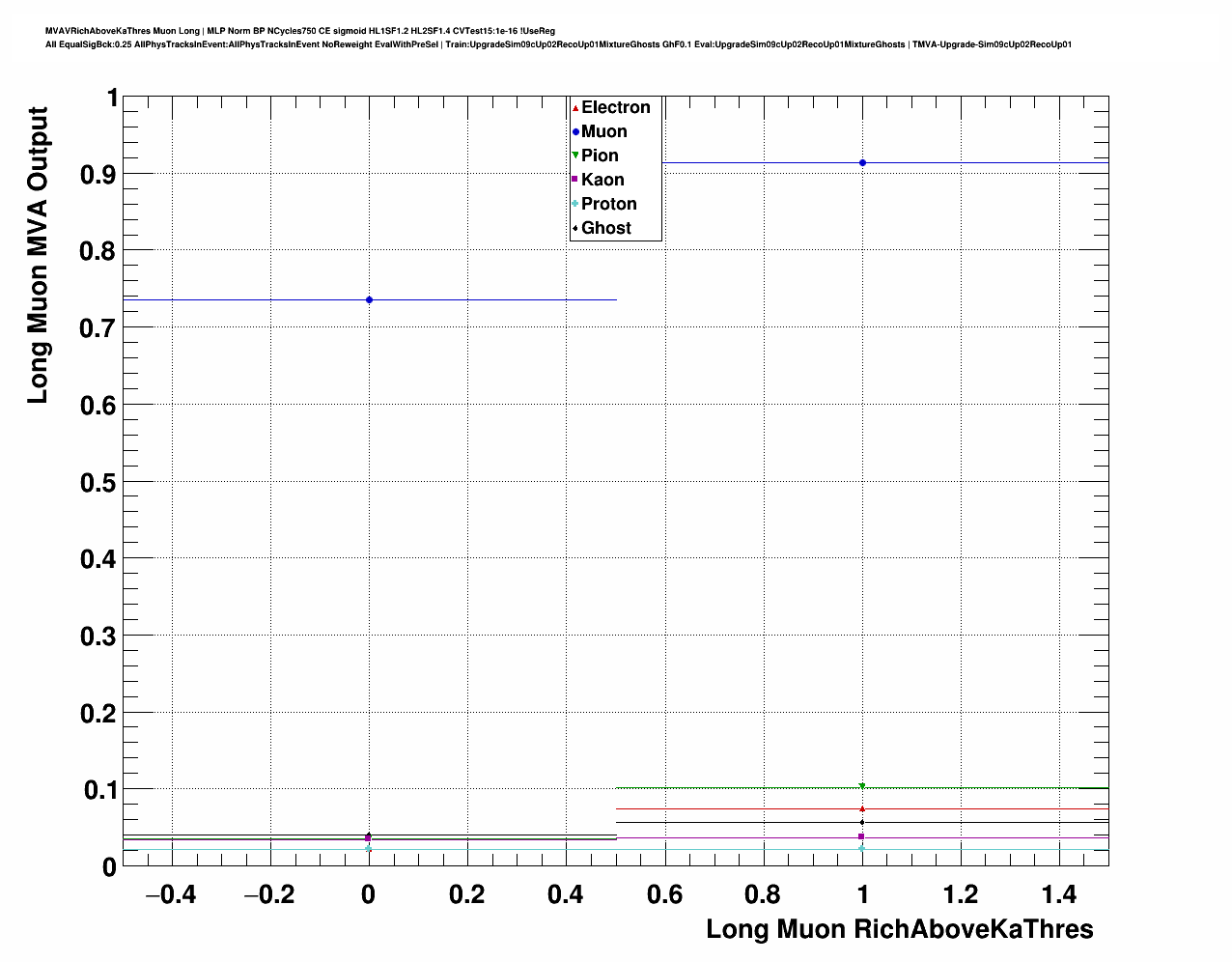Select the 'Long Muon MVA Output' y-axis title
1232x962 pixels.
pos(38,256)
